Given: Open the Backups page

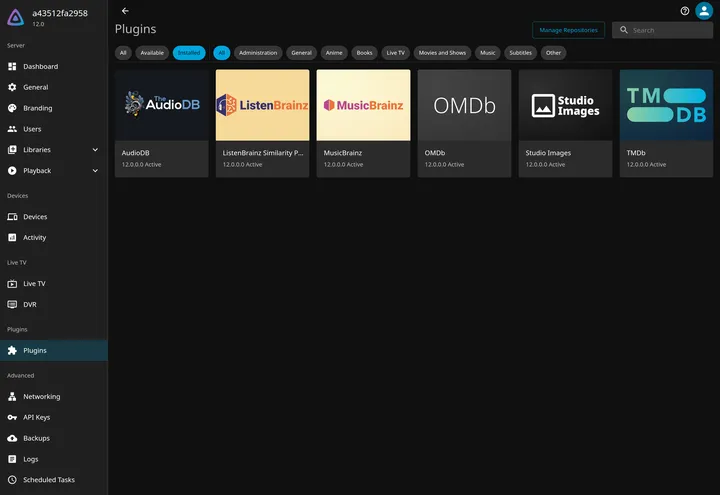Looking at the screenshot, I should (54, 438).
